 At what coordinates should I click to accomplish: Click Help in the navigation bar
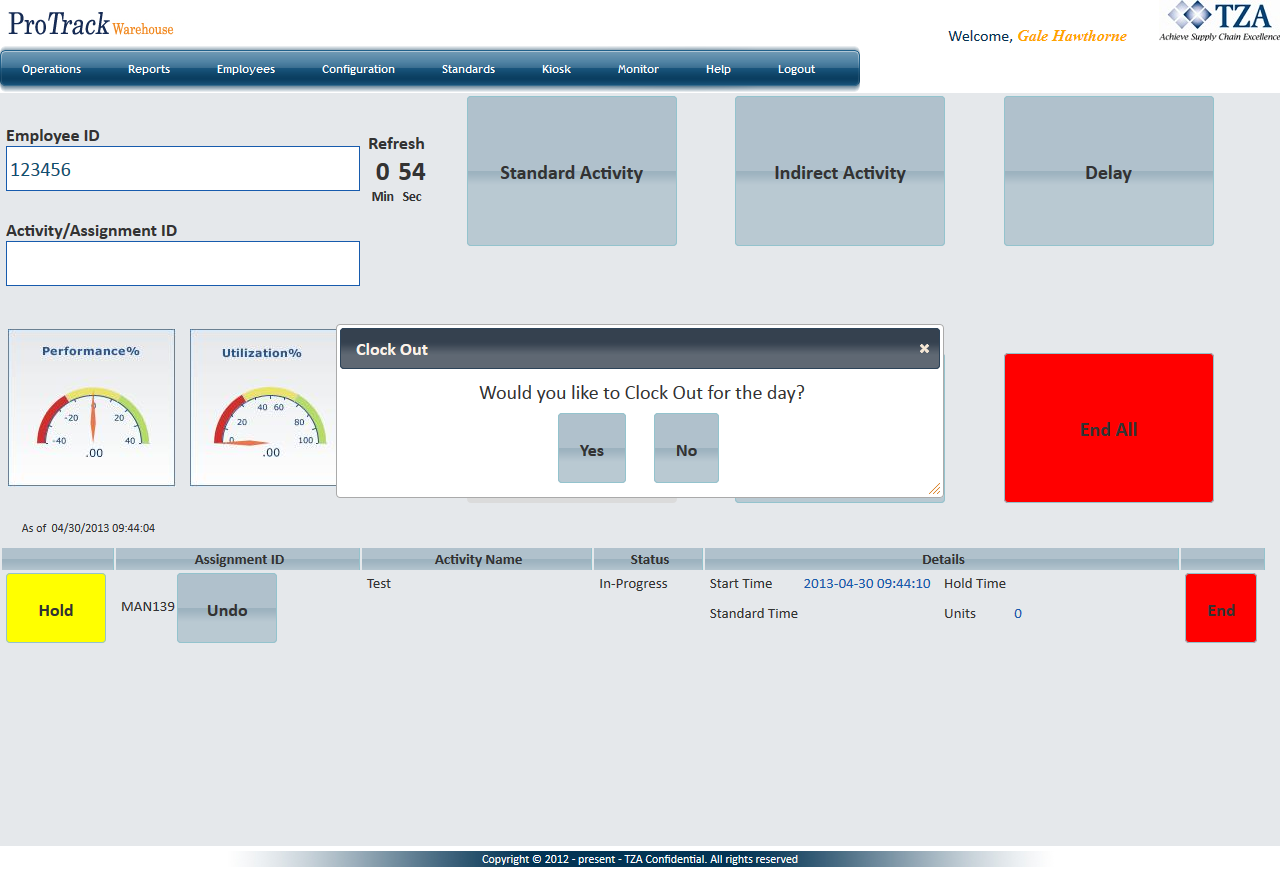718,69
